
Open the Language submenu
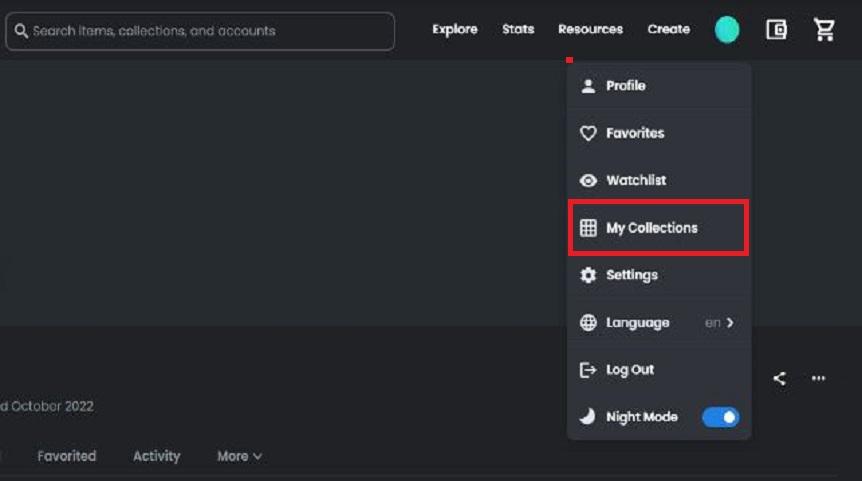(659, 323)
